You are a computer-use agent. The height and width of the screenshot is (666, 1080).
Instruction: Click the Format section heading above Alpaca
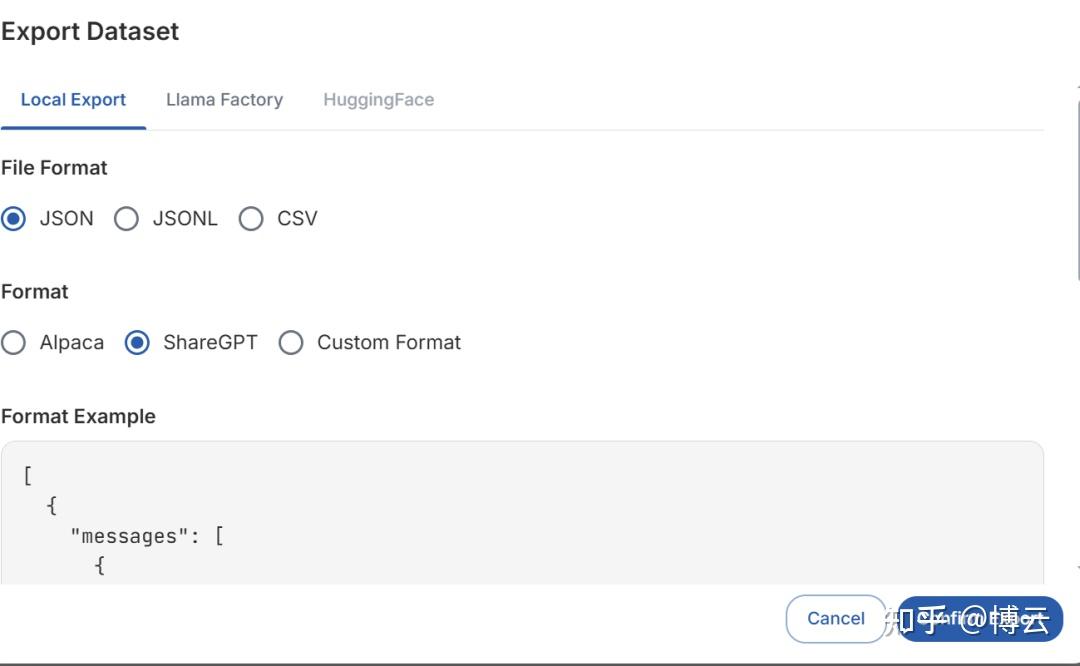coord(35,292)
